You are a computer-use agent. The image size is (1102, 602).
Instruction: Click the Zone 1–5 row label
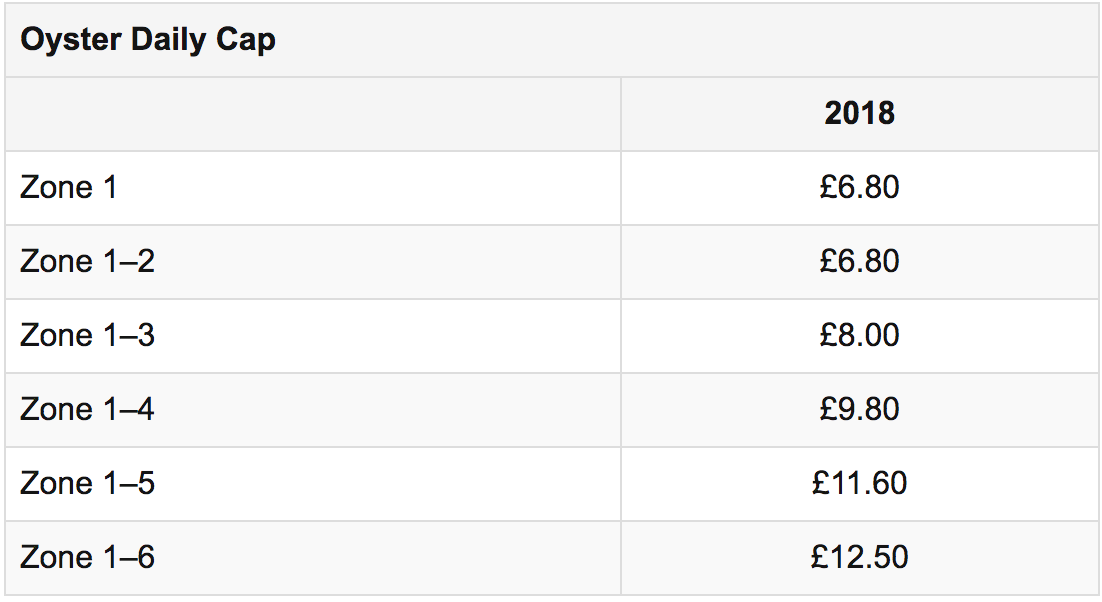tap(87, 483)
